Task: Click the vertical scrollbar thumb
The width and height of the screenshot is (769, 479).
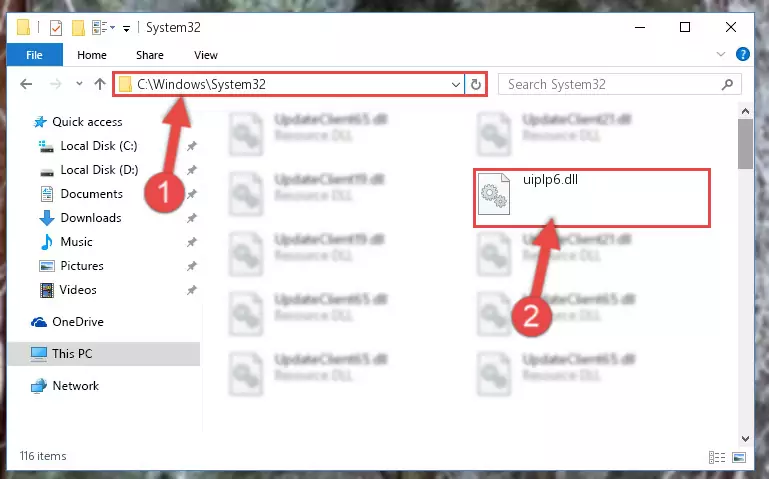Action: [745, 144]
